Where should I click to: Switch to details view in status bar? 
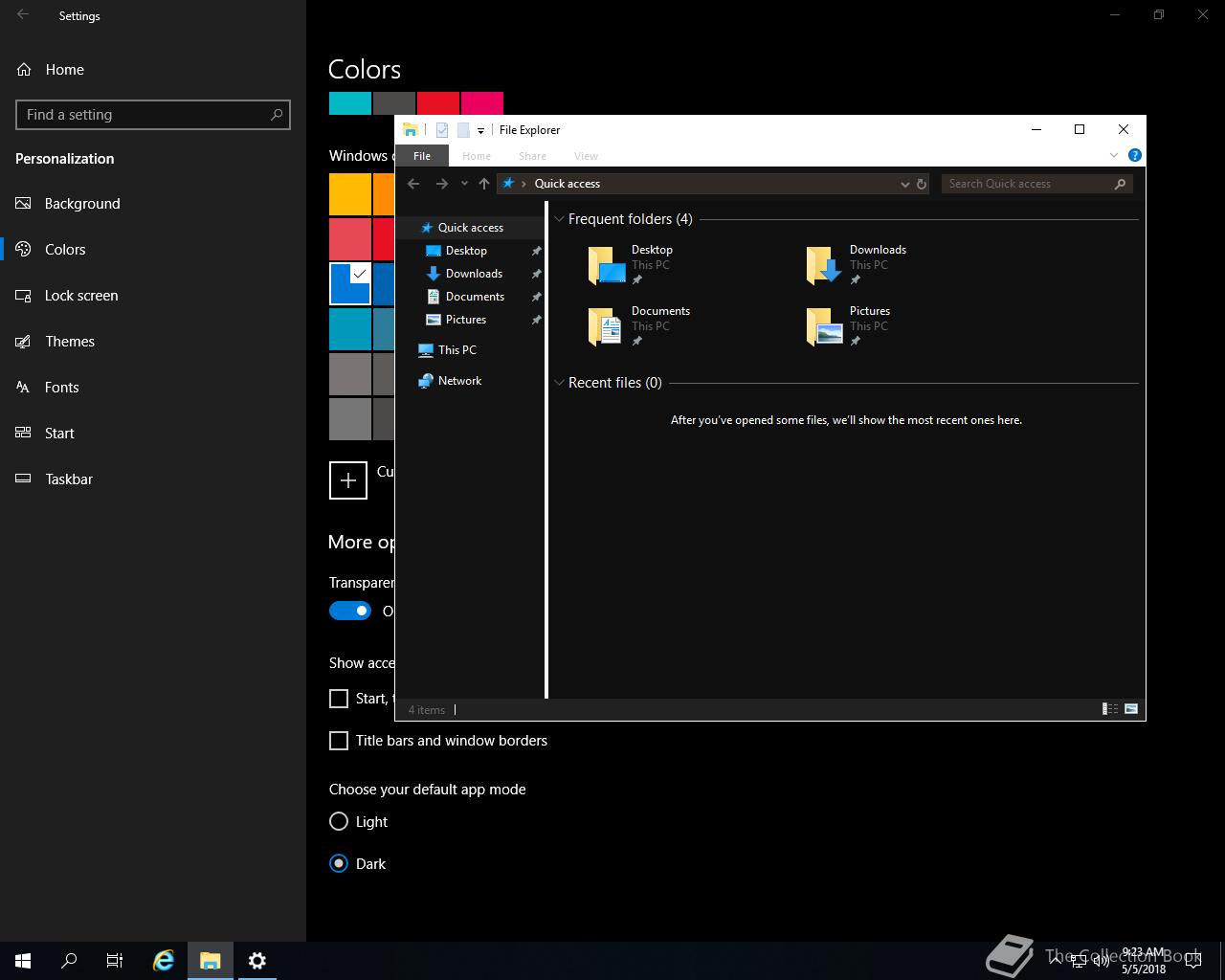click(1110, 709)
